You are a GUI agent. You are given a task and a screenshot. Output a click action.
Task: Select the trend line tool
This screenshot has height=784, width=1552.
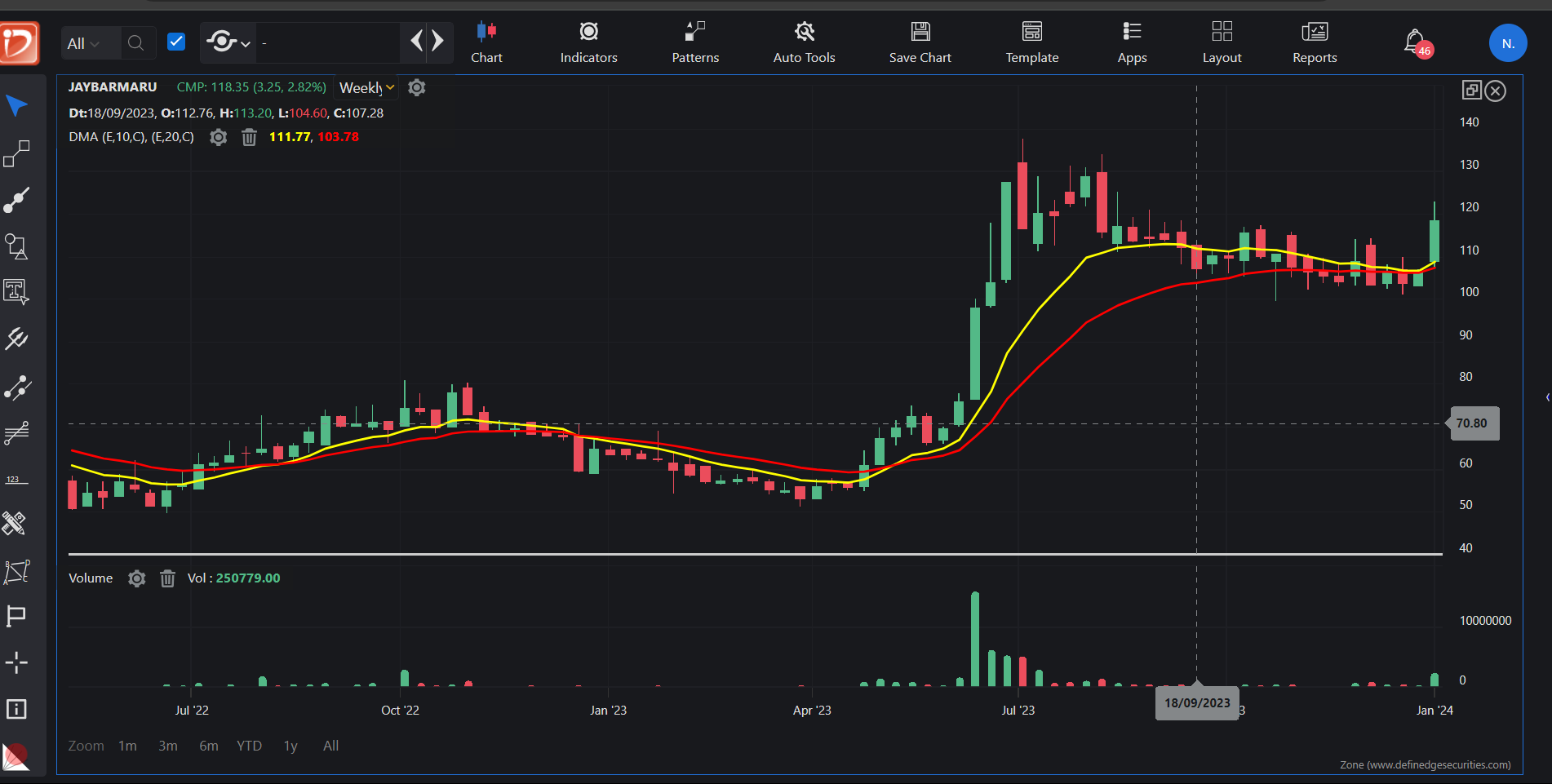point(16,200)
